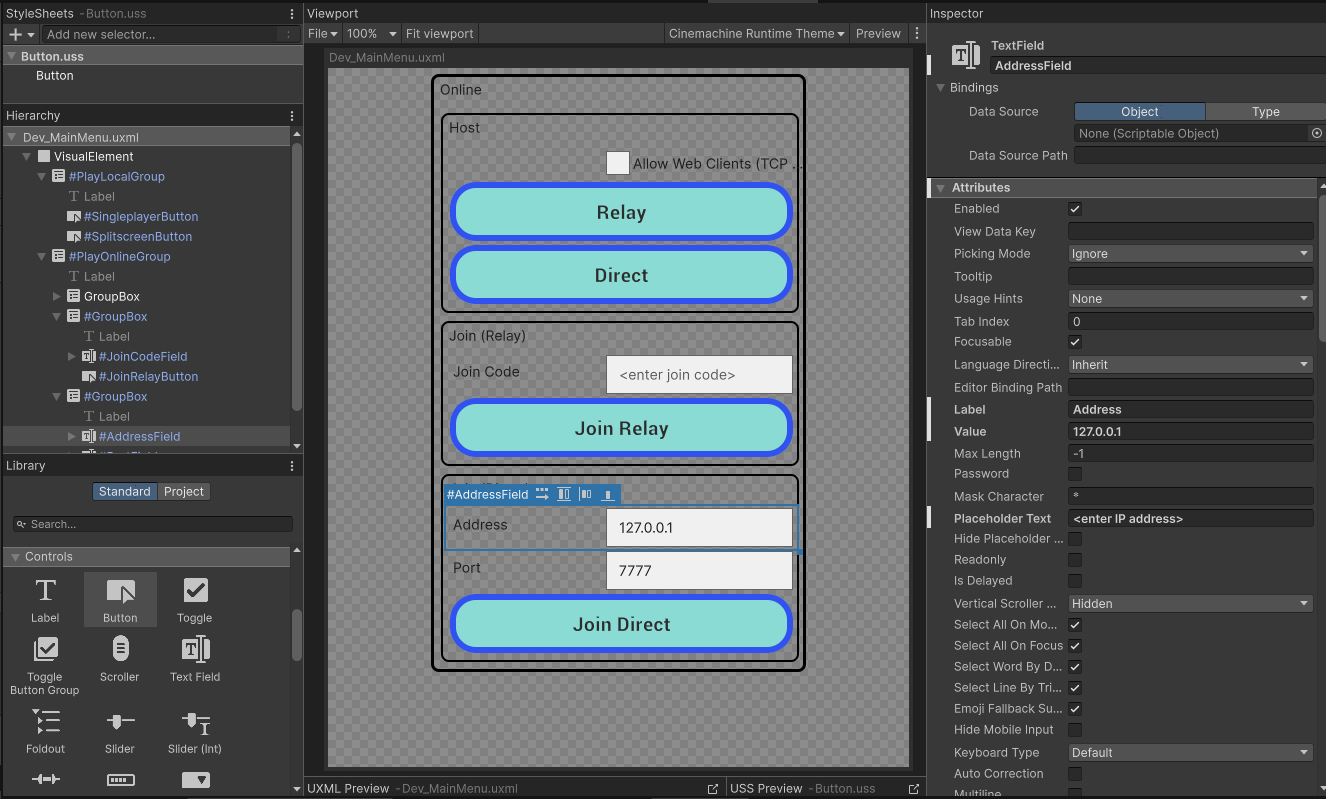Open the 100% zoom dropdown
The height and width of the screenshot is (799, 1326).
pyautogui.click(x=371, y=33)
